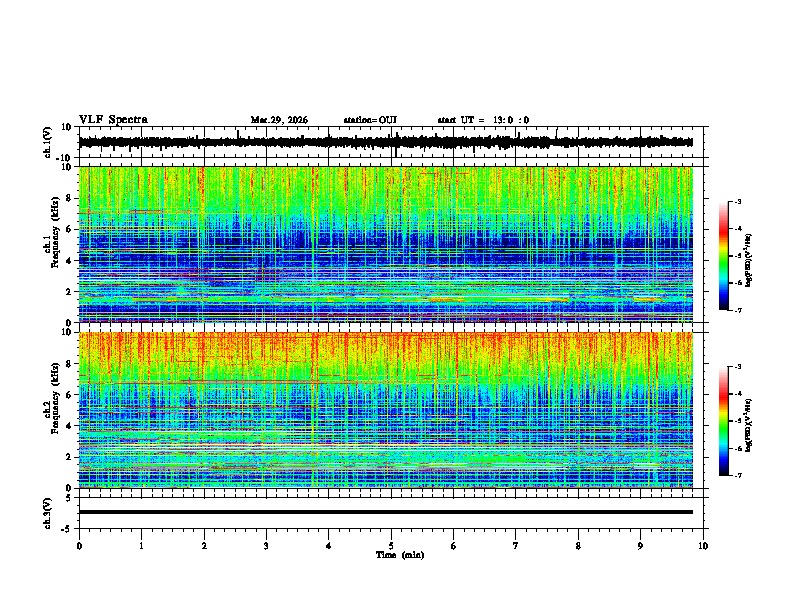792x612 pixels.
Task: Click the ch.1(V) waveform axis label
Action: (x=47, y=142)
